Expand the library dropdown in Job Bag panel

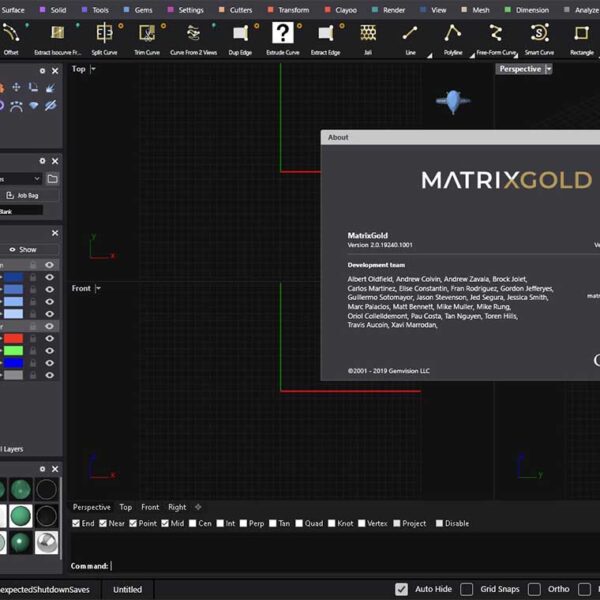(x=37, y=179)
